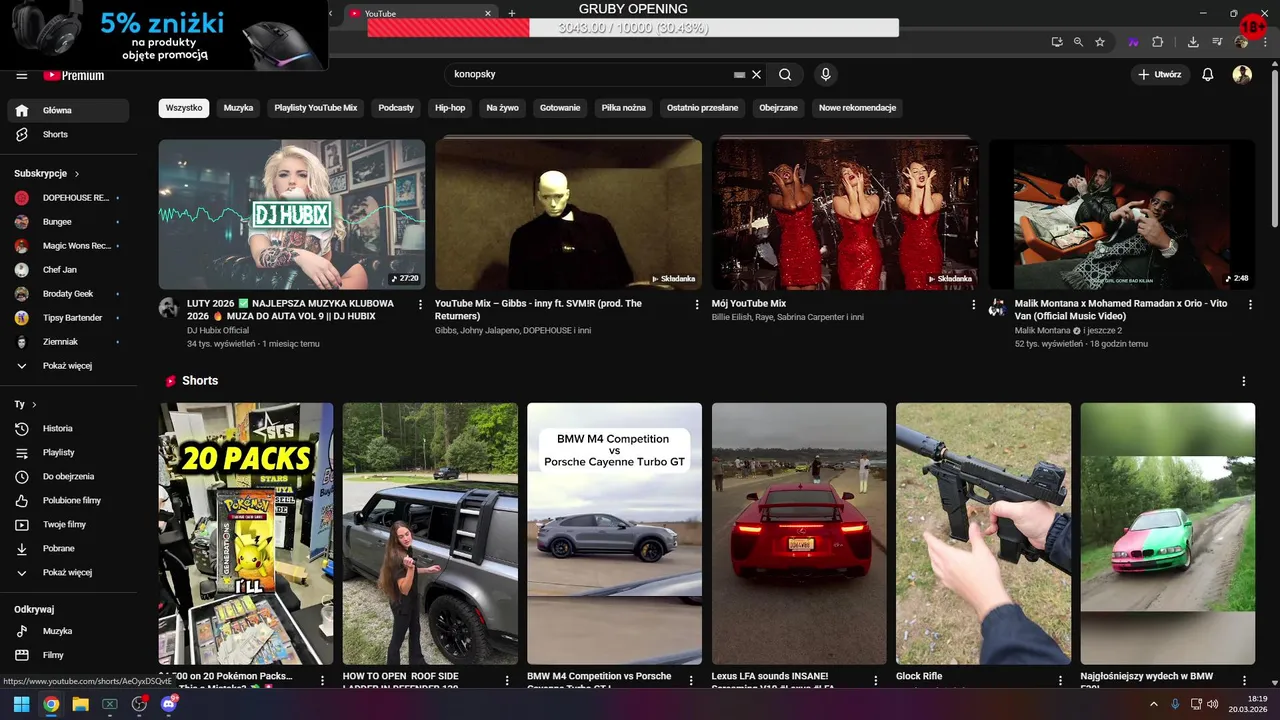Open the Chrome extensions puzzle icon
This screenshot has width=1280, height=720.
pyautogui.click(x=1158, y=42)
